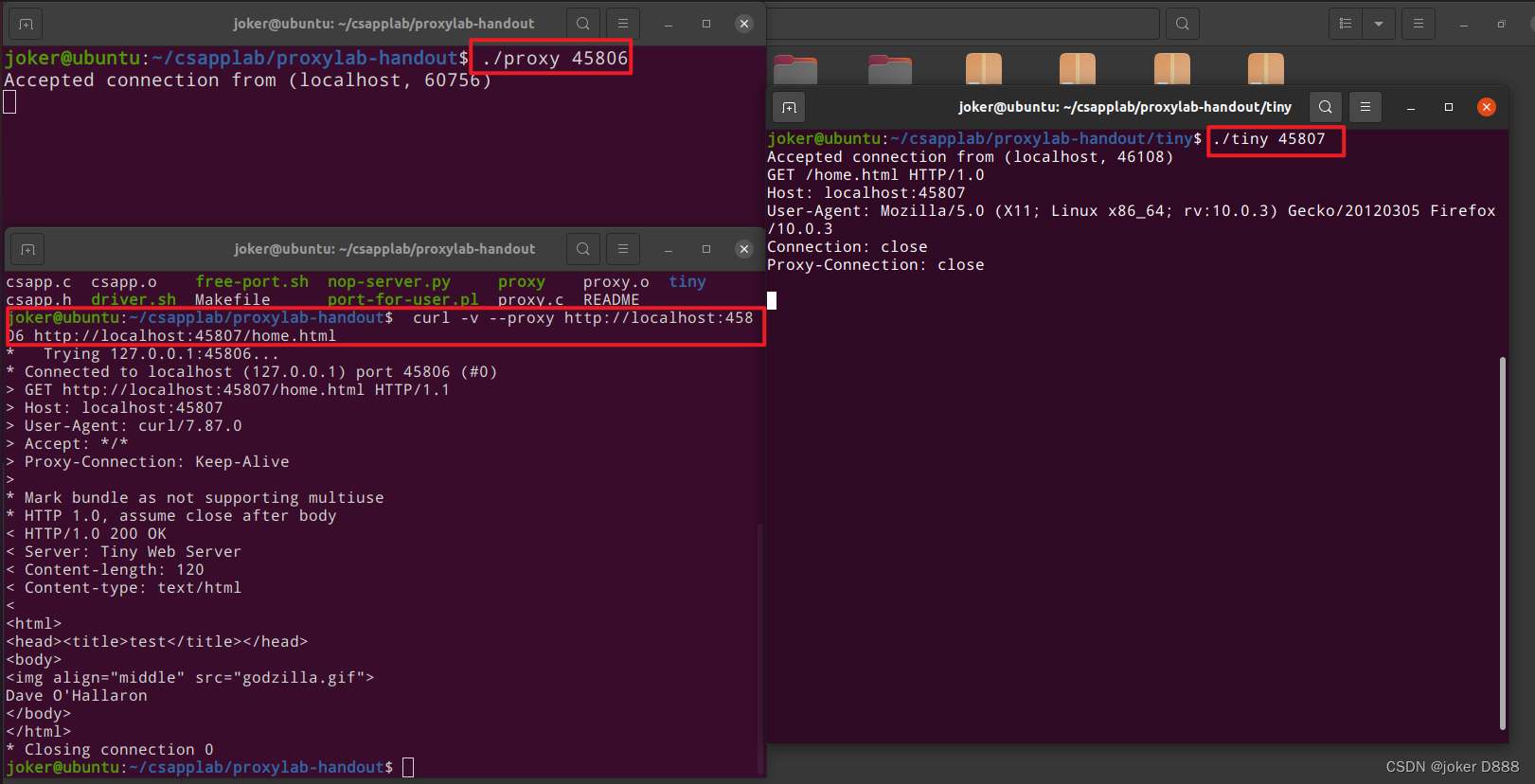Click './tiny 45807' command text
This screenshot has height=784, width=1535.
point(1269,139)
